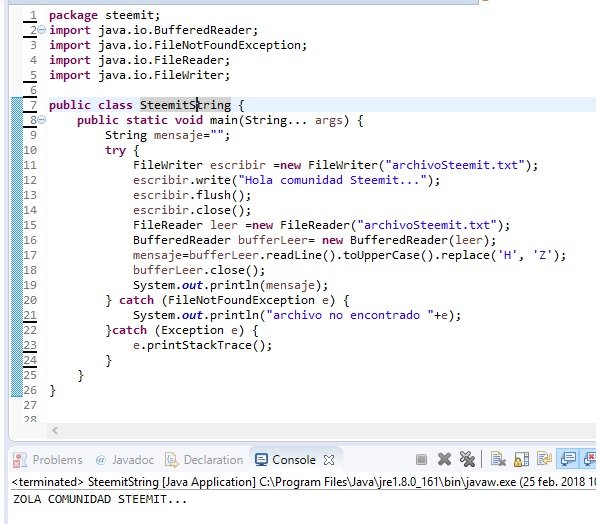Click FileReader leer declaration on line 15

click(x=321, y=225)
